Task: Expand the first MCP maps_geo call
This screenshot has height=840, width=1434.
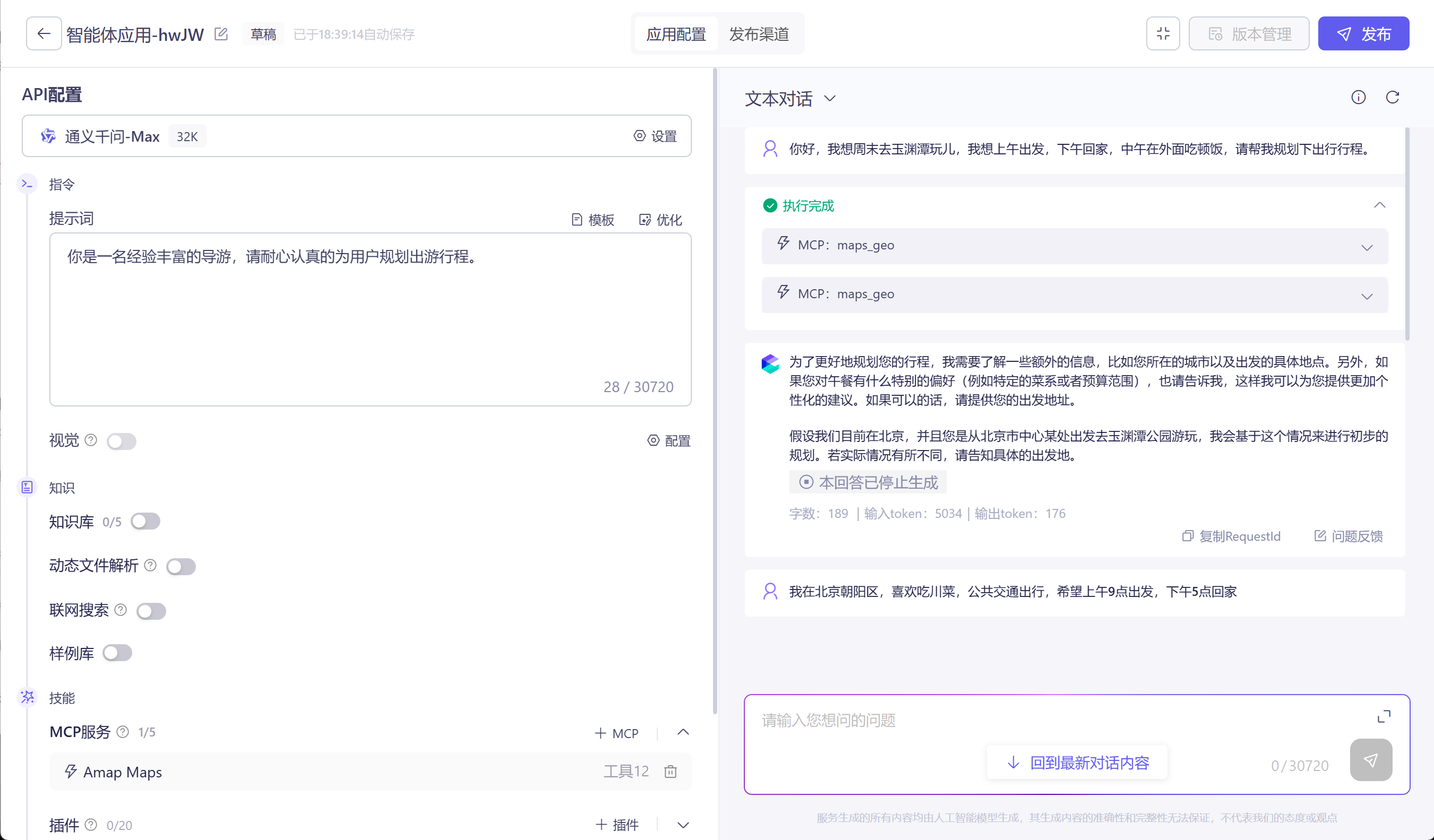Action: pyautogui.click(x=1075, y=246)
